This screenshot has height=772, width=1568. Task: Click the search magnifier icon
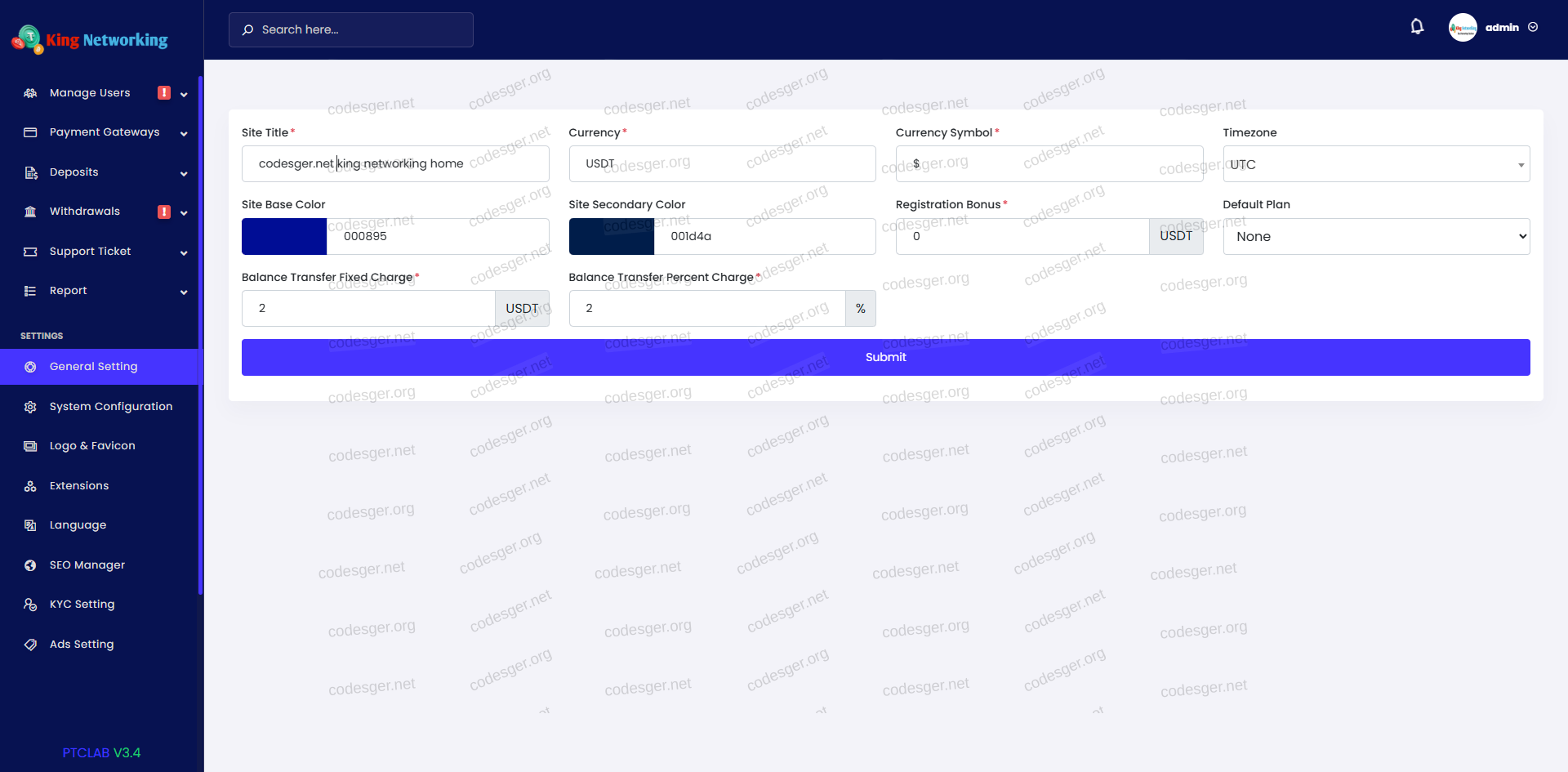coord(247,30)
